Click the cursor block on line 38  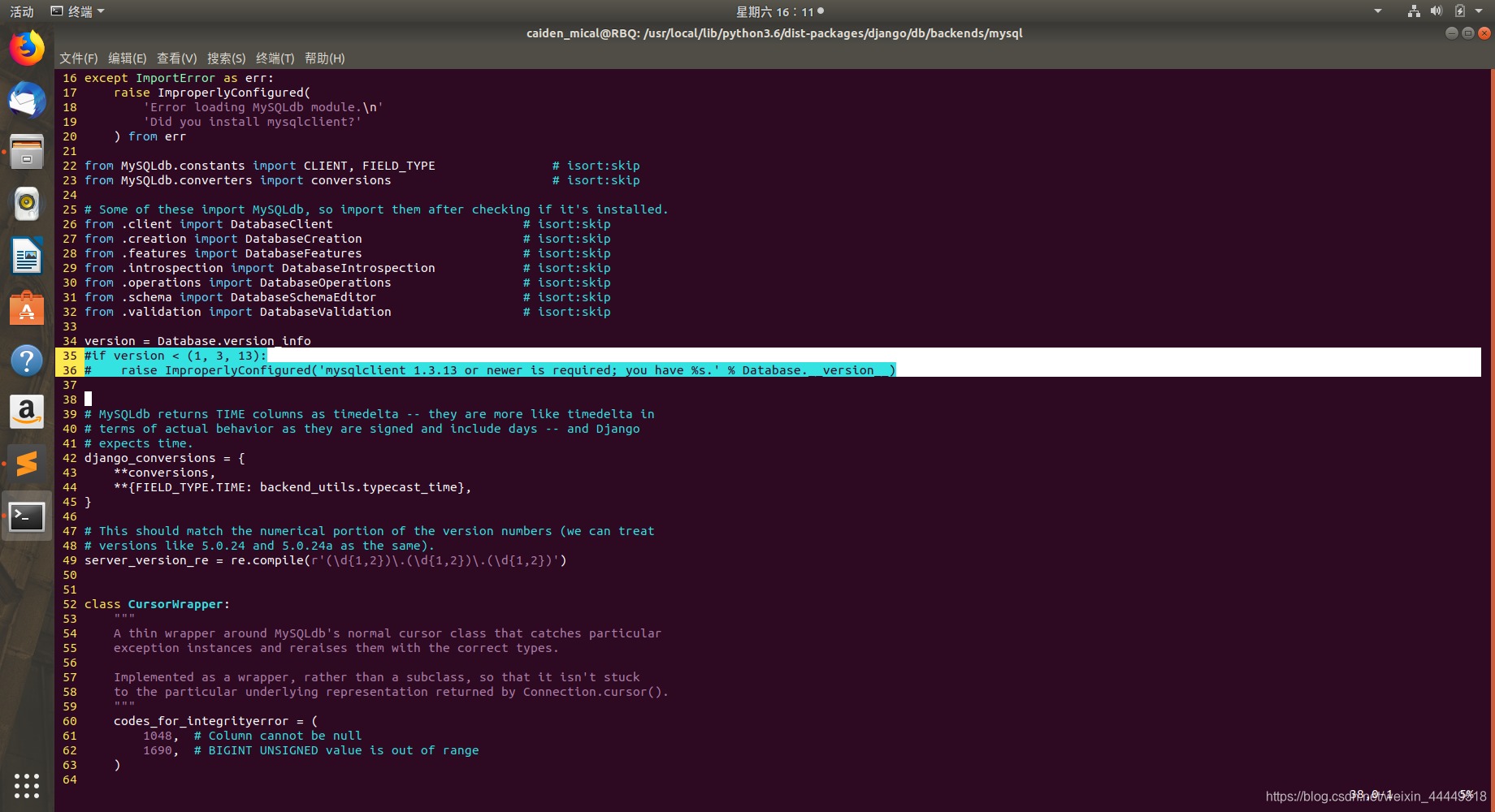pos(88,399)
